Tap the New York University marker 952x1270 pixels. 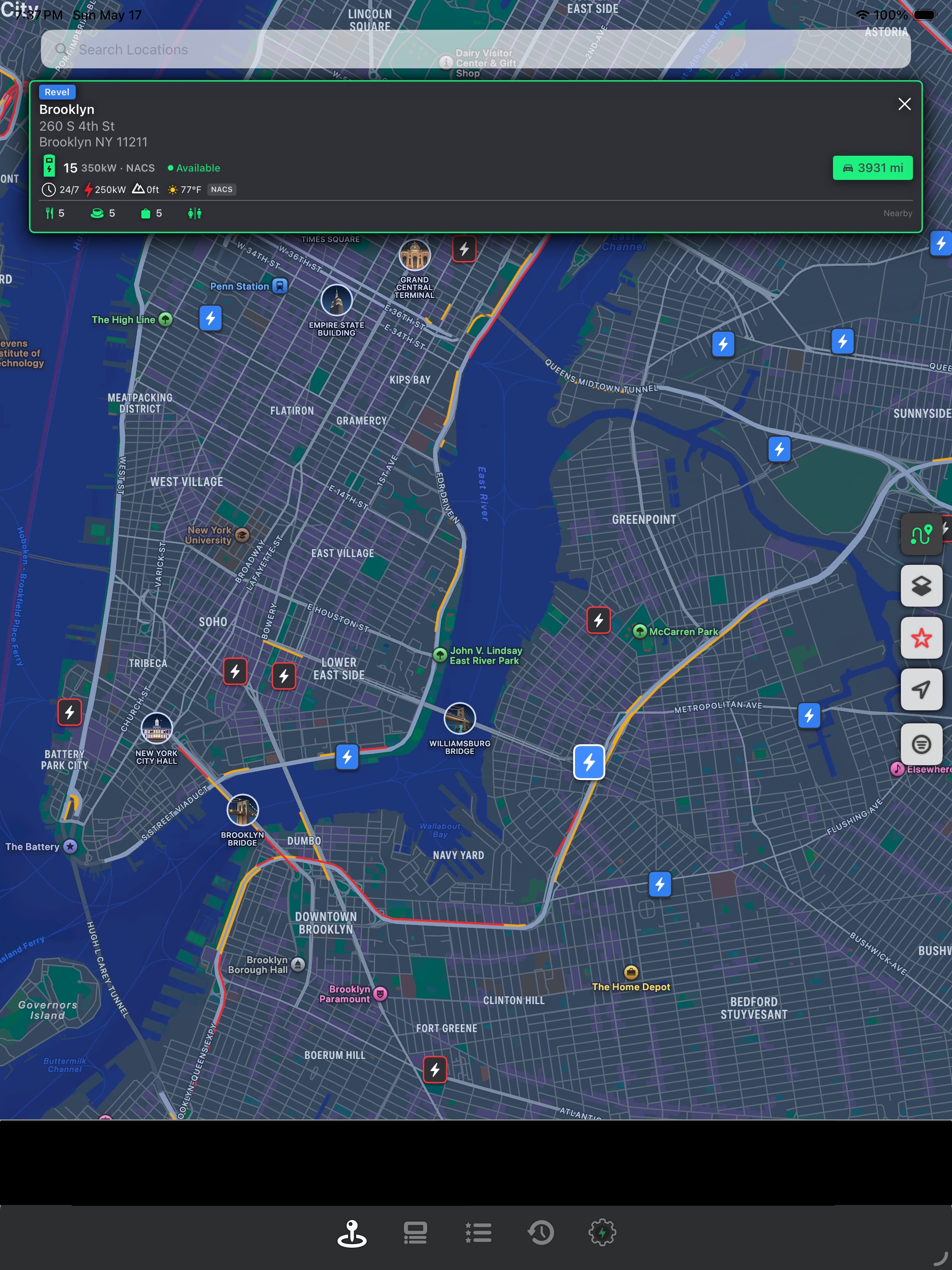click(242, 535)
